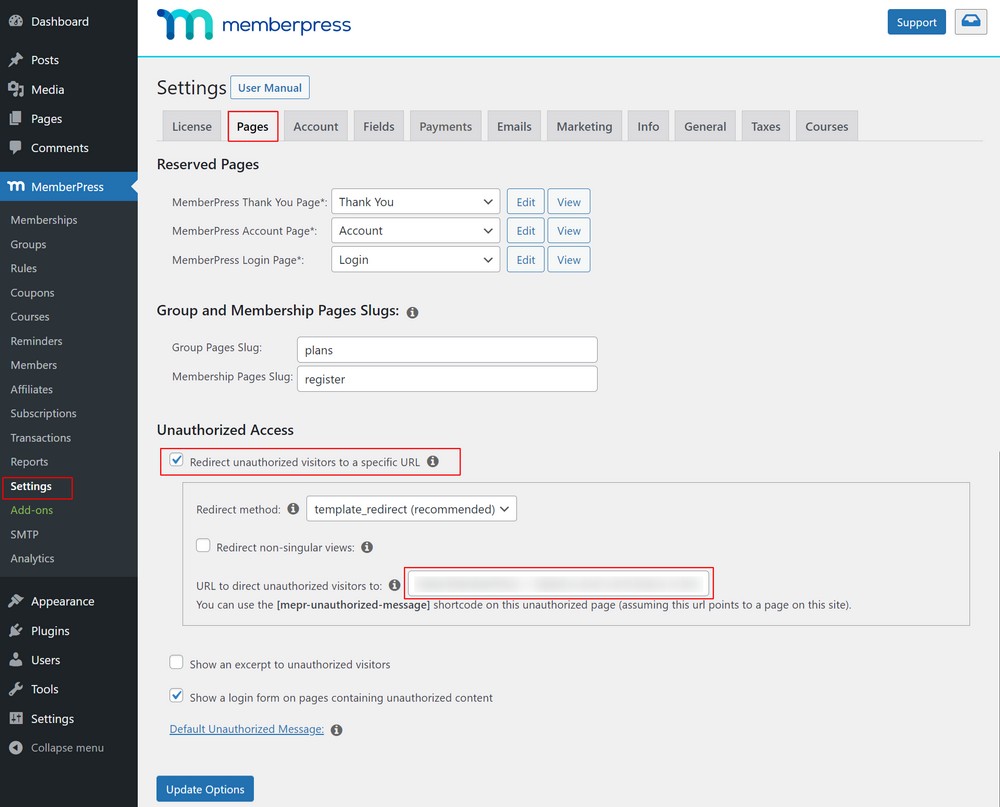Click the Appearance paintbrush icon
The height and width of the screenshot is (807, 1000).
point(16,601)
